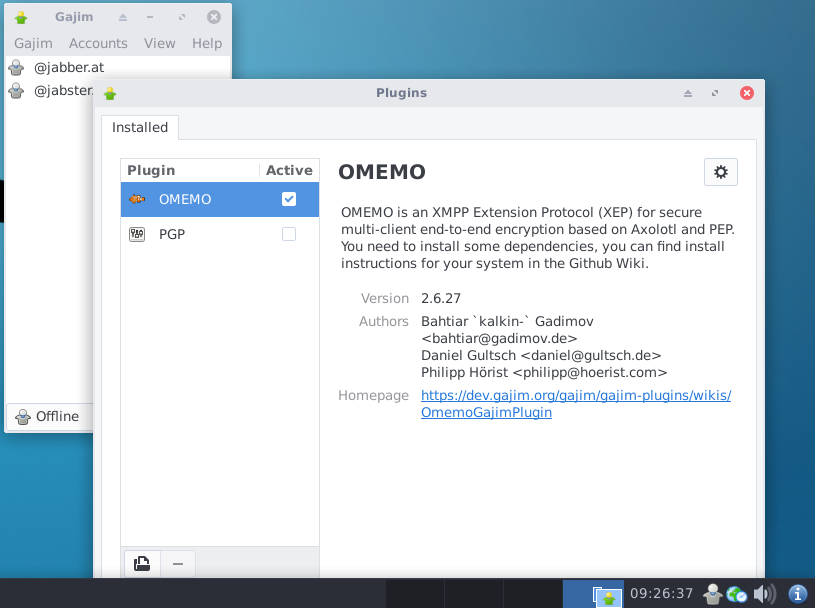
Task: Disable the OMEMO plugin checkbox
Action: pos(289,199)
